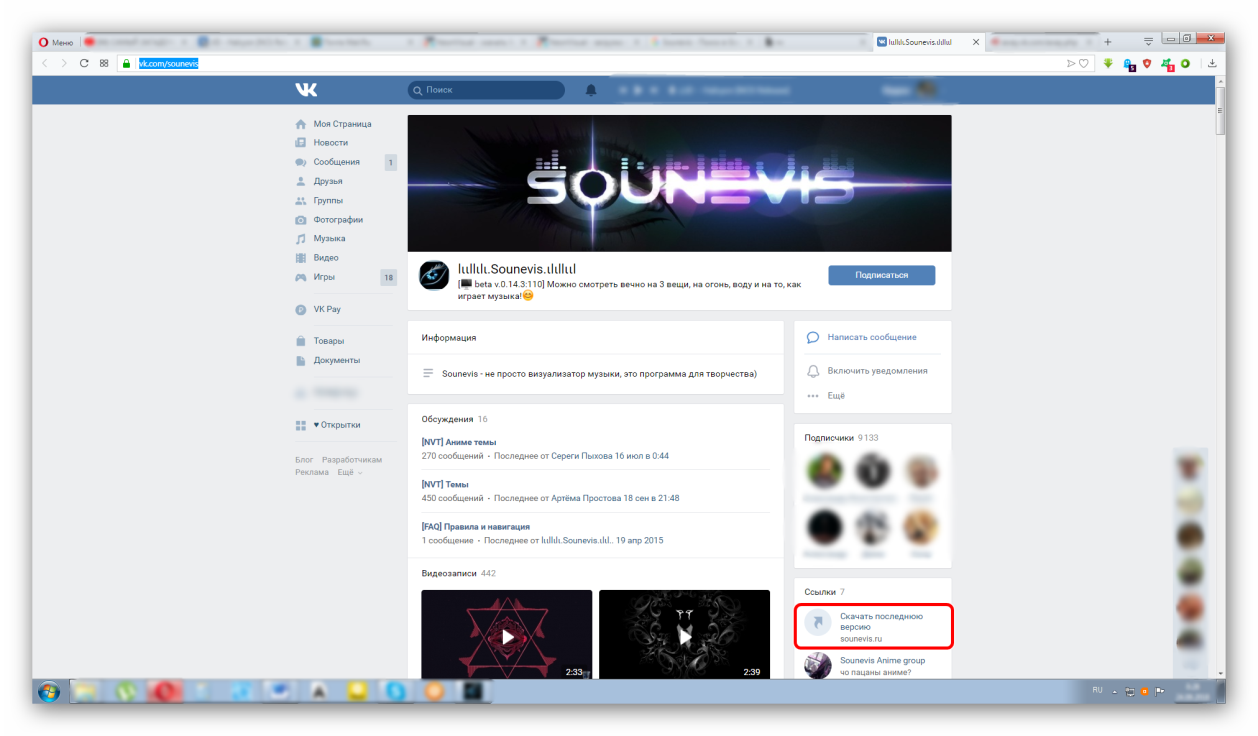The width and height of the screenshot is (1258, 736).
Task: Open Сообщения in left menu
Action: coord(337,162)
